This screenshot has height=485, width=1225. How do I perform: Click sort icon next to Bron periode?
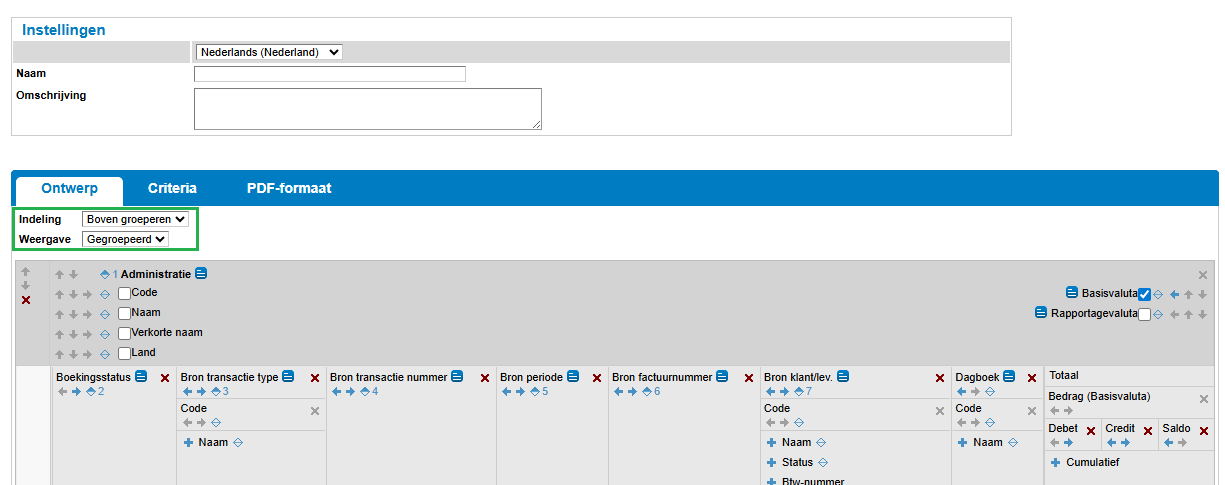click(x=535, y=391)
